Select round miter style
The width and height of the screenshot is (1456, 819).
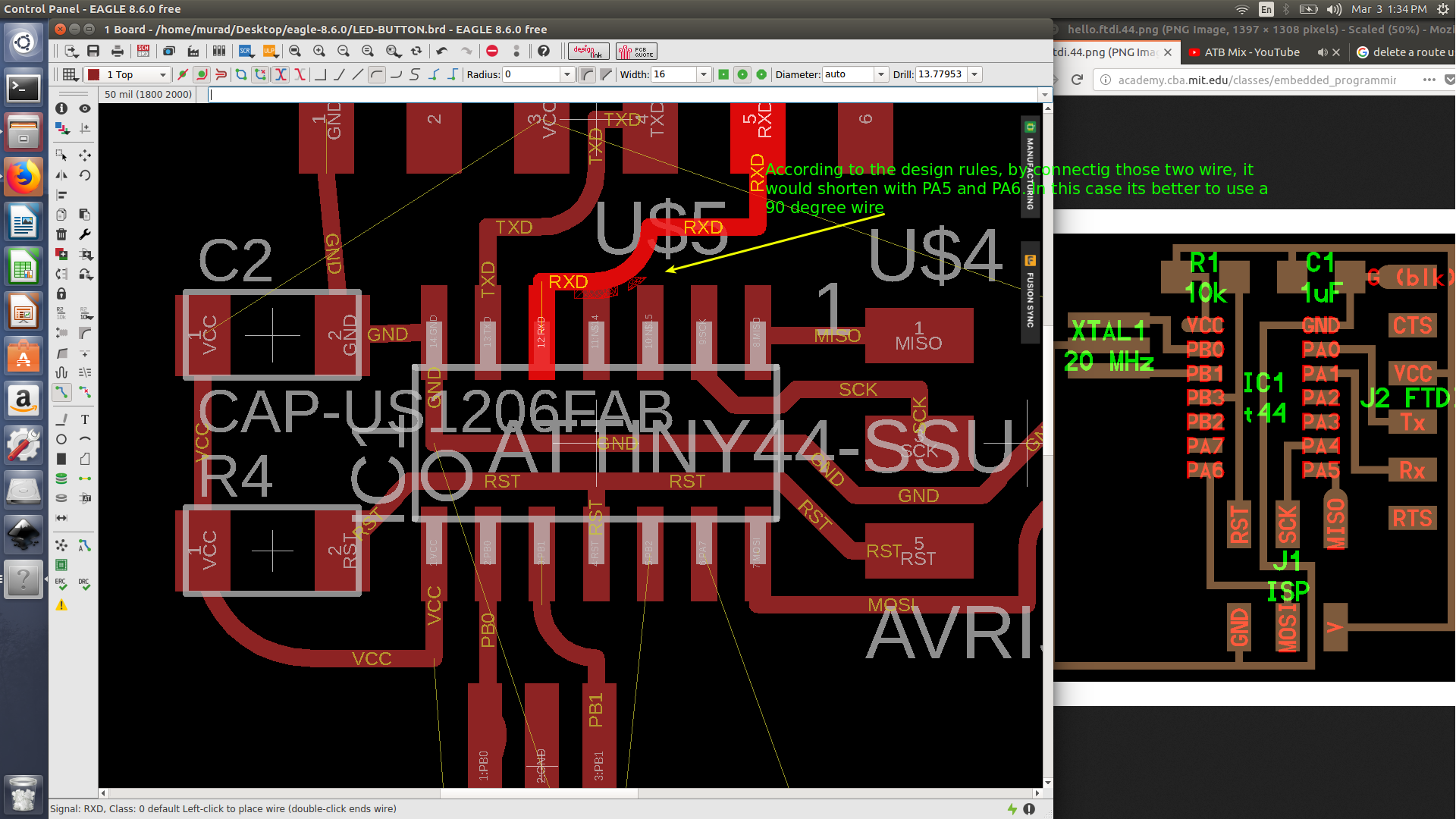[587, 74]
